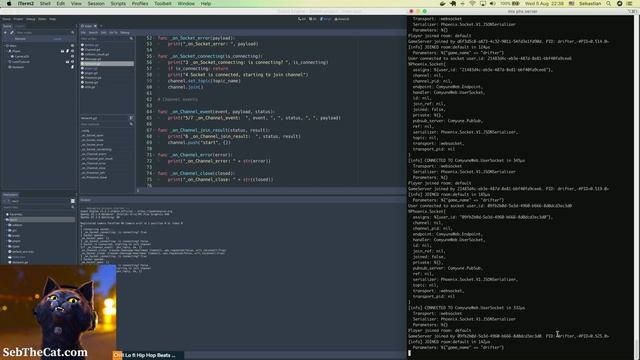Click the filter nodes search icon
640x360 pixels.
point(73,32)
